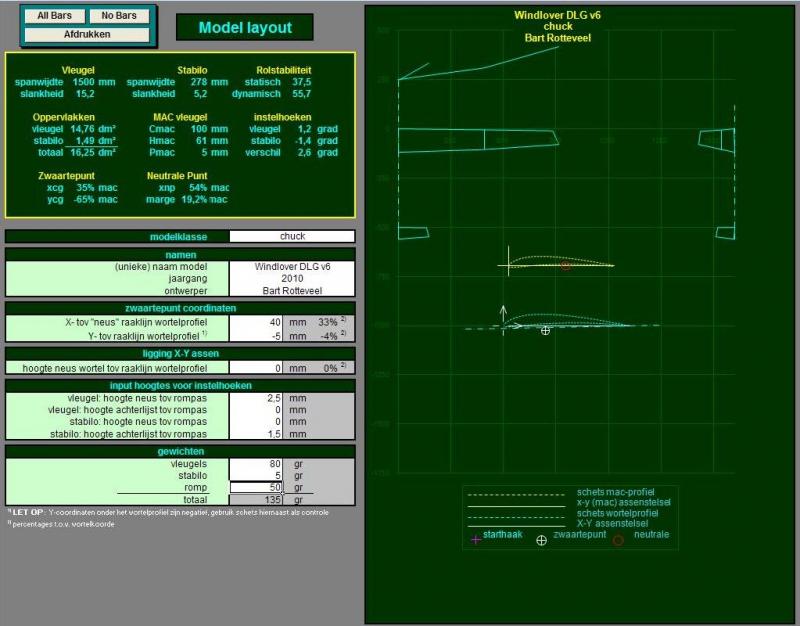This screenshot has height=626, width=800.
Task: Select vleugel hoogte neus cell with 2,5
Action: pyautogui.click(x=256, y=398)
